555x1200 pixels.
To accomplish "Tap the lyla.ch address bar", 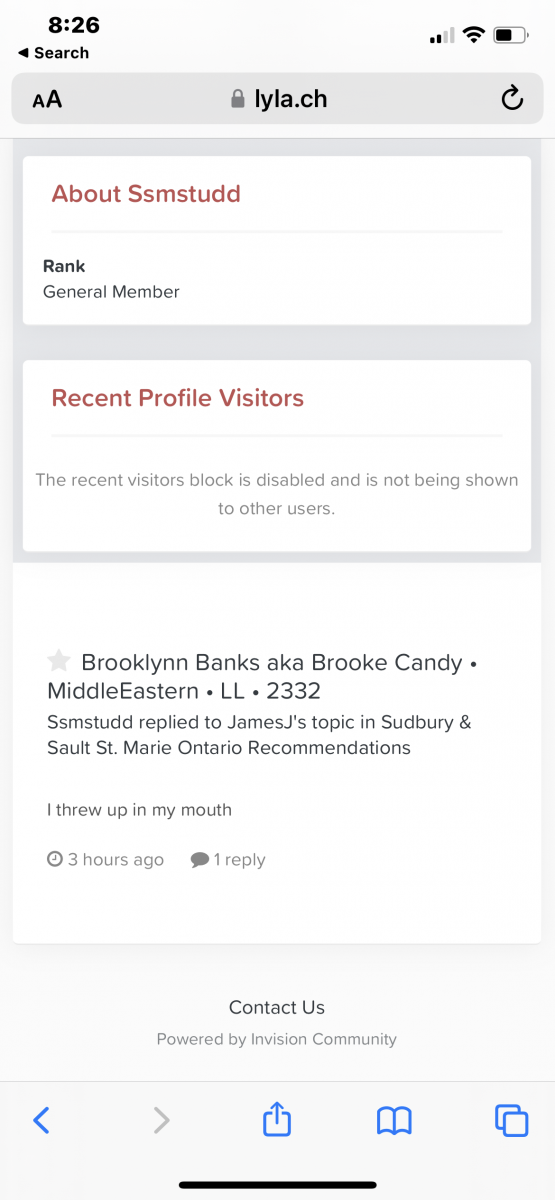I will point(277,98).
